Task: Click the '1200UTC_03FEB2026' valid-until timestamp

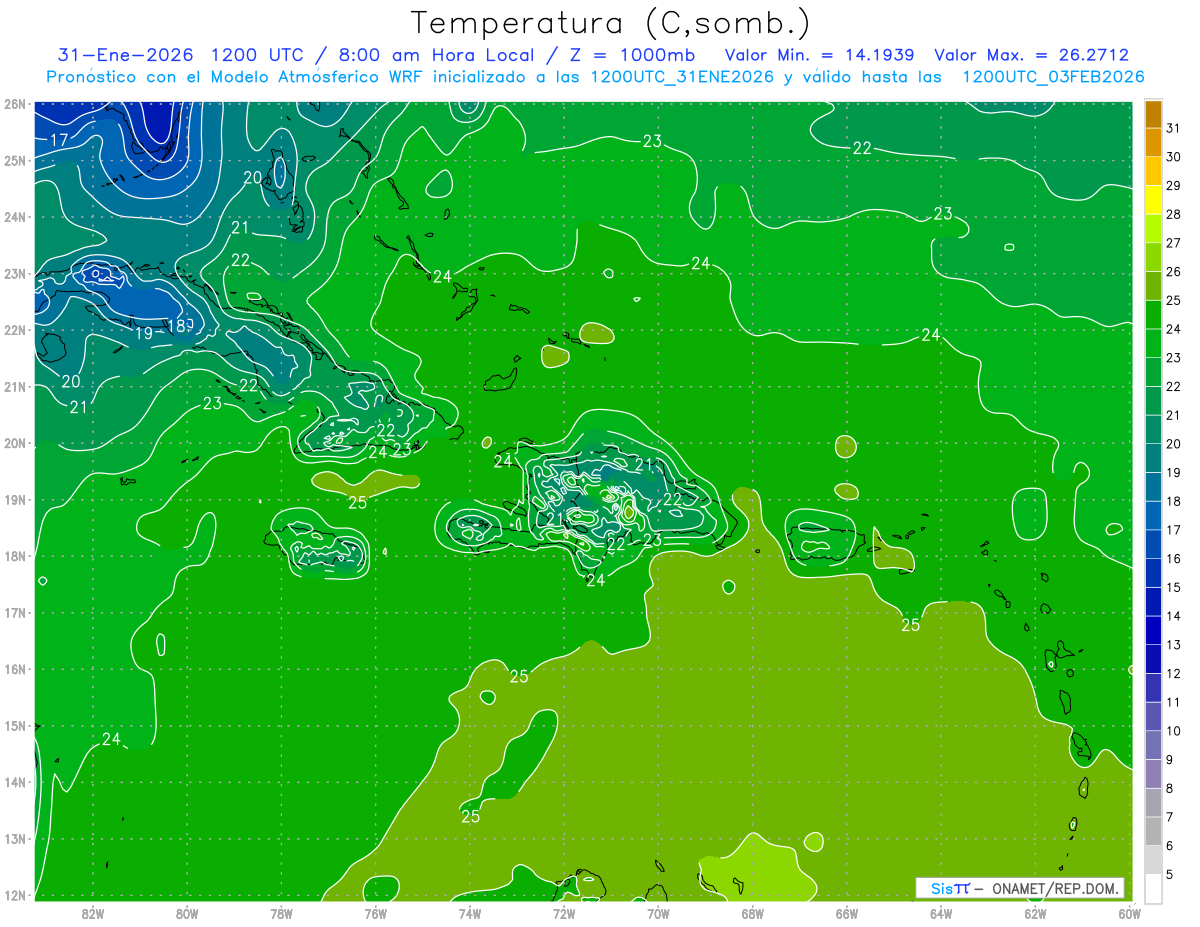Action: click(x=1053, y=77)
